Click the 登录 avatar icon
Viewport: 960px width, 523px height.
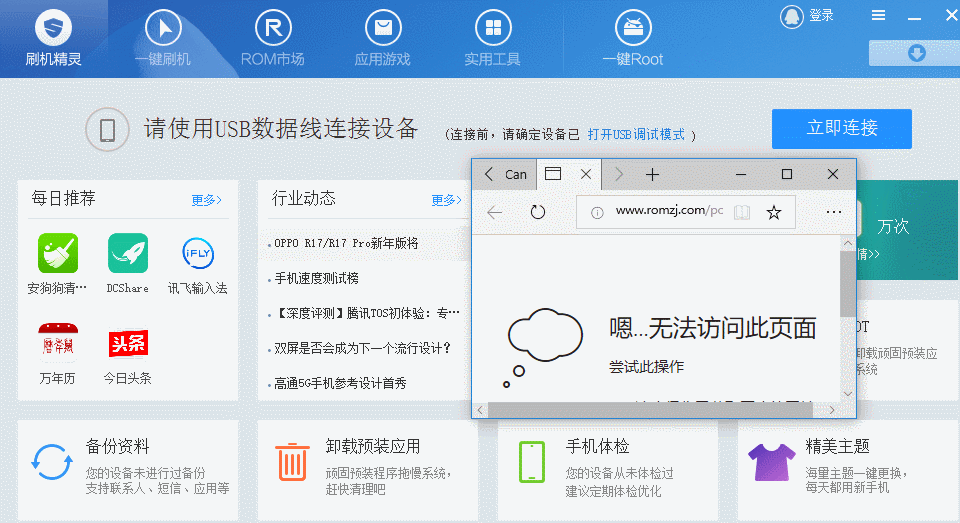pos(791,17)
